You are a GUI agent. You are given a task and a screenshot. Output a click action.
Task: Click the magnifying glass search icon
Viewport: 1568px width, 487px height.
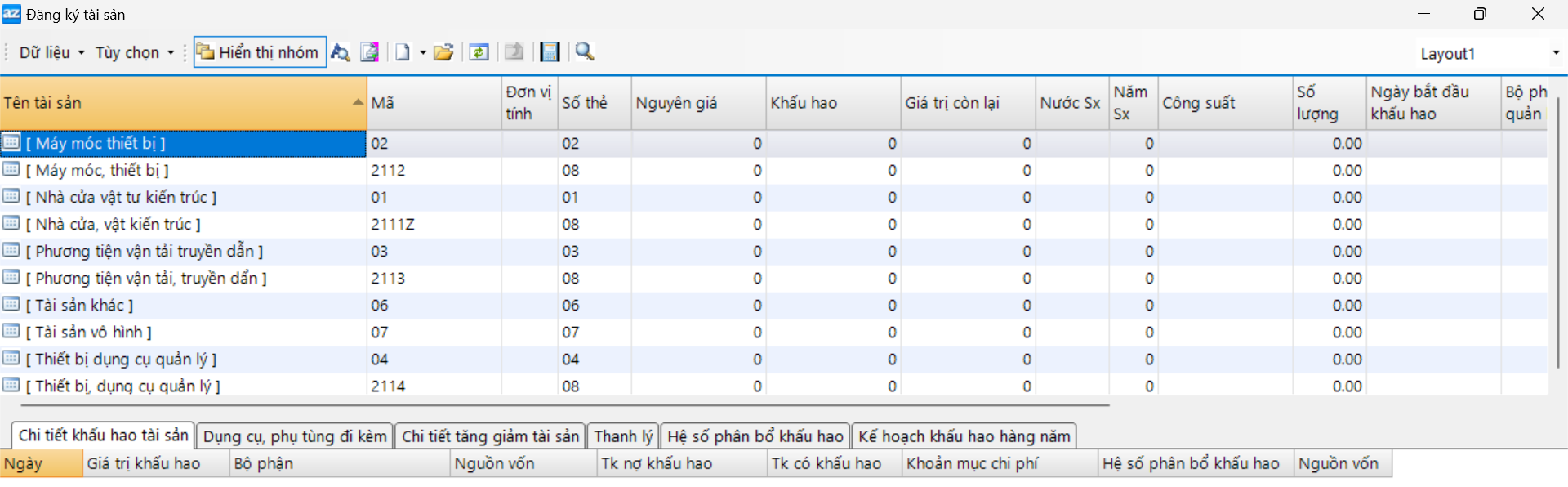(x=585, y=52)
